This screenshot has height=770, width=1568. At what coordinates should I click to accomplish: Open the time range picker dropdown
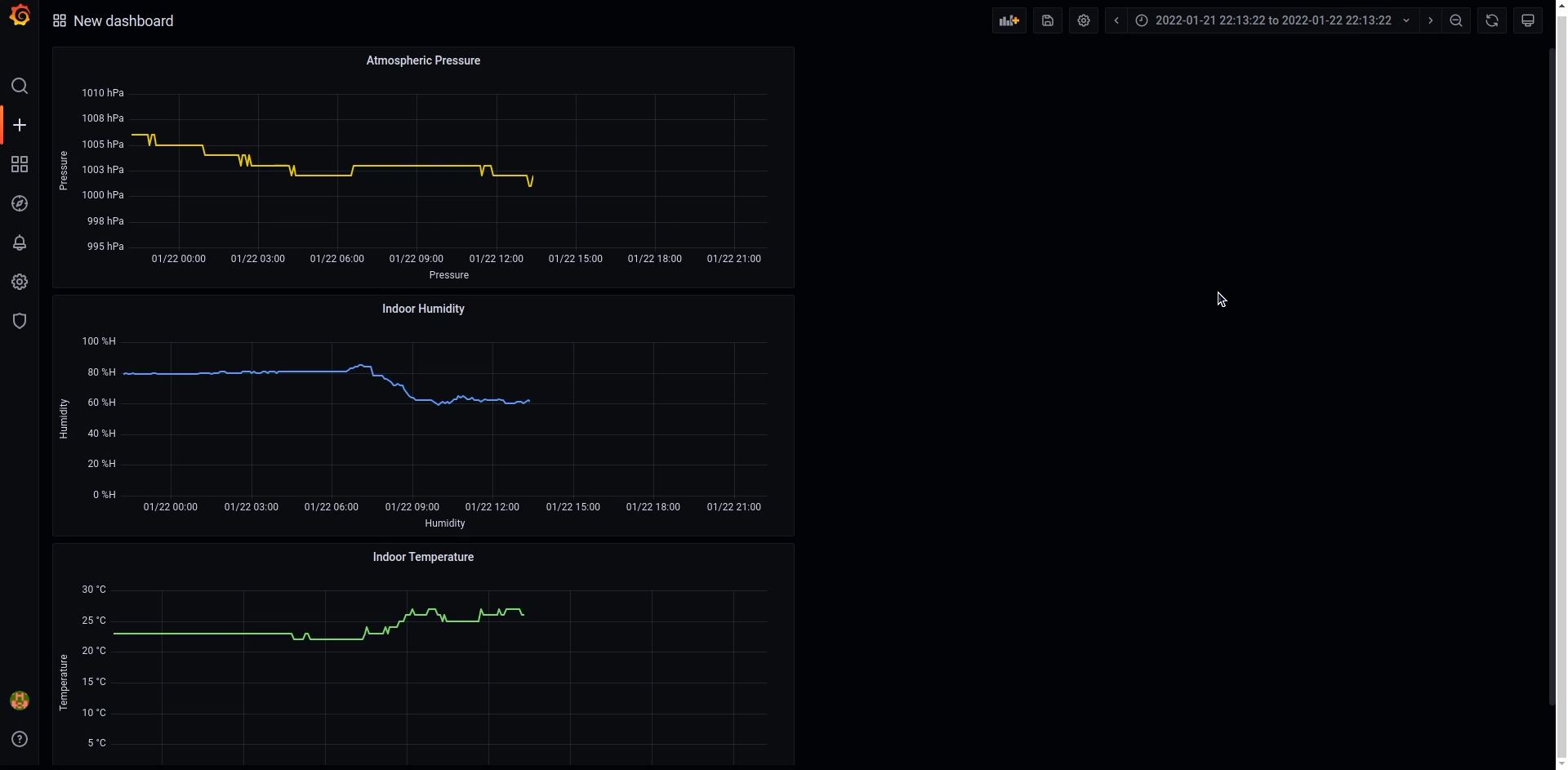1272,20
